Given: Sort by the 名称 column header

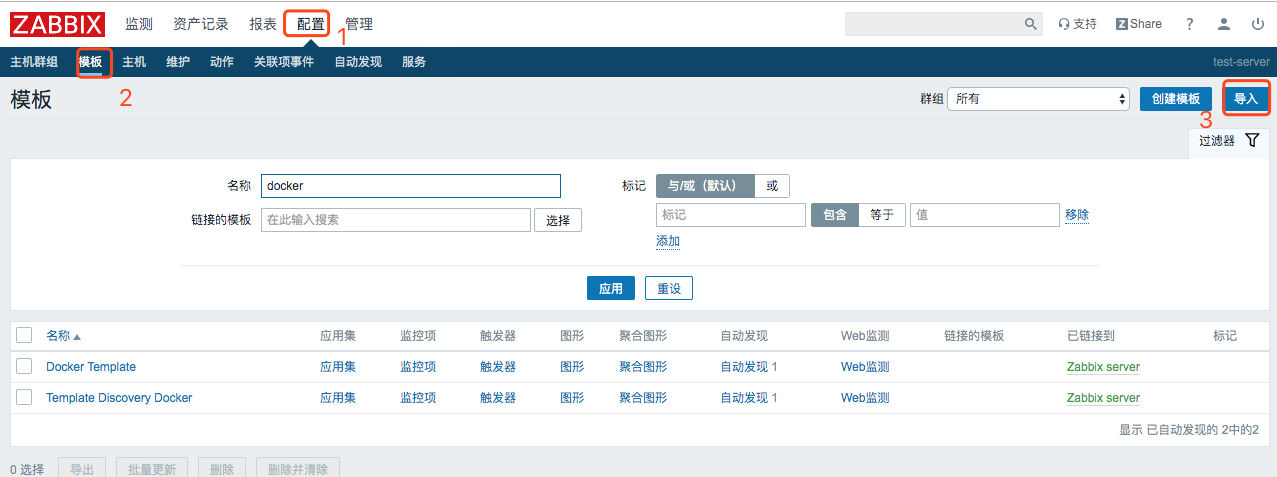Looking at the screenshot, I should [x=63, y=336].
